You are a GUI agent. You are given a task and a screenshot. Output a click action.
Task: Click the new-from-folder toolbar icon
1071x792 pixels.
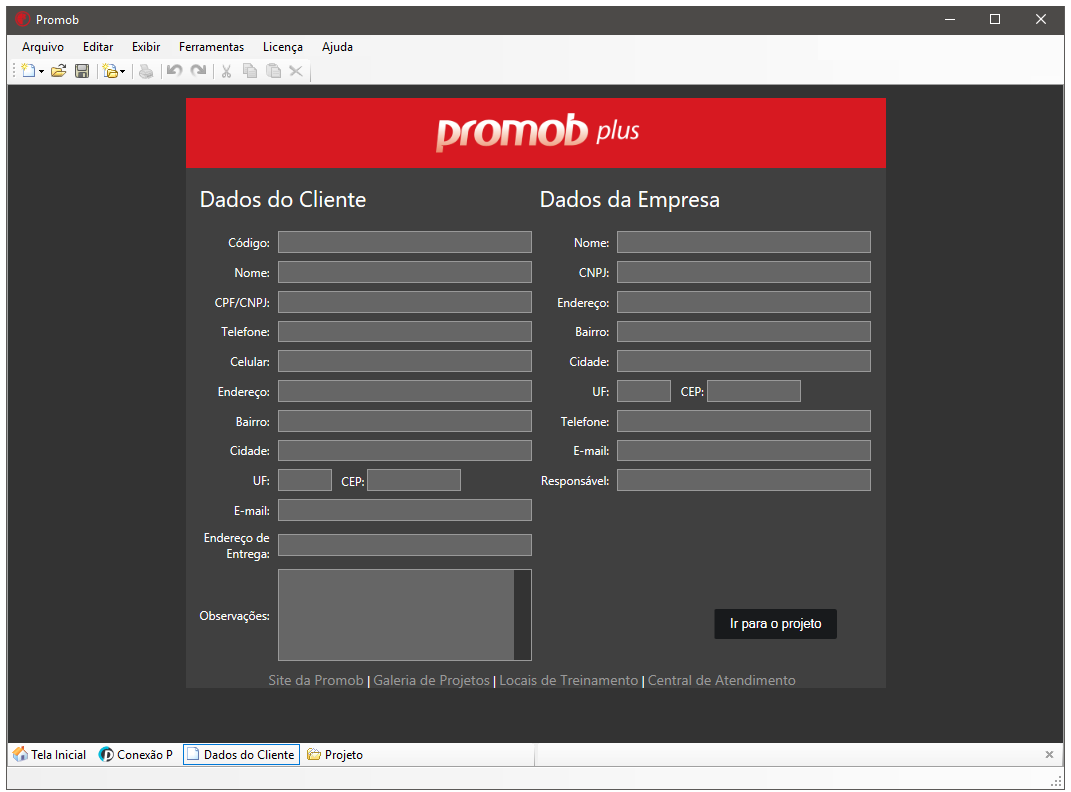(110, 70)
